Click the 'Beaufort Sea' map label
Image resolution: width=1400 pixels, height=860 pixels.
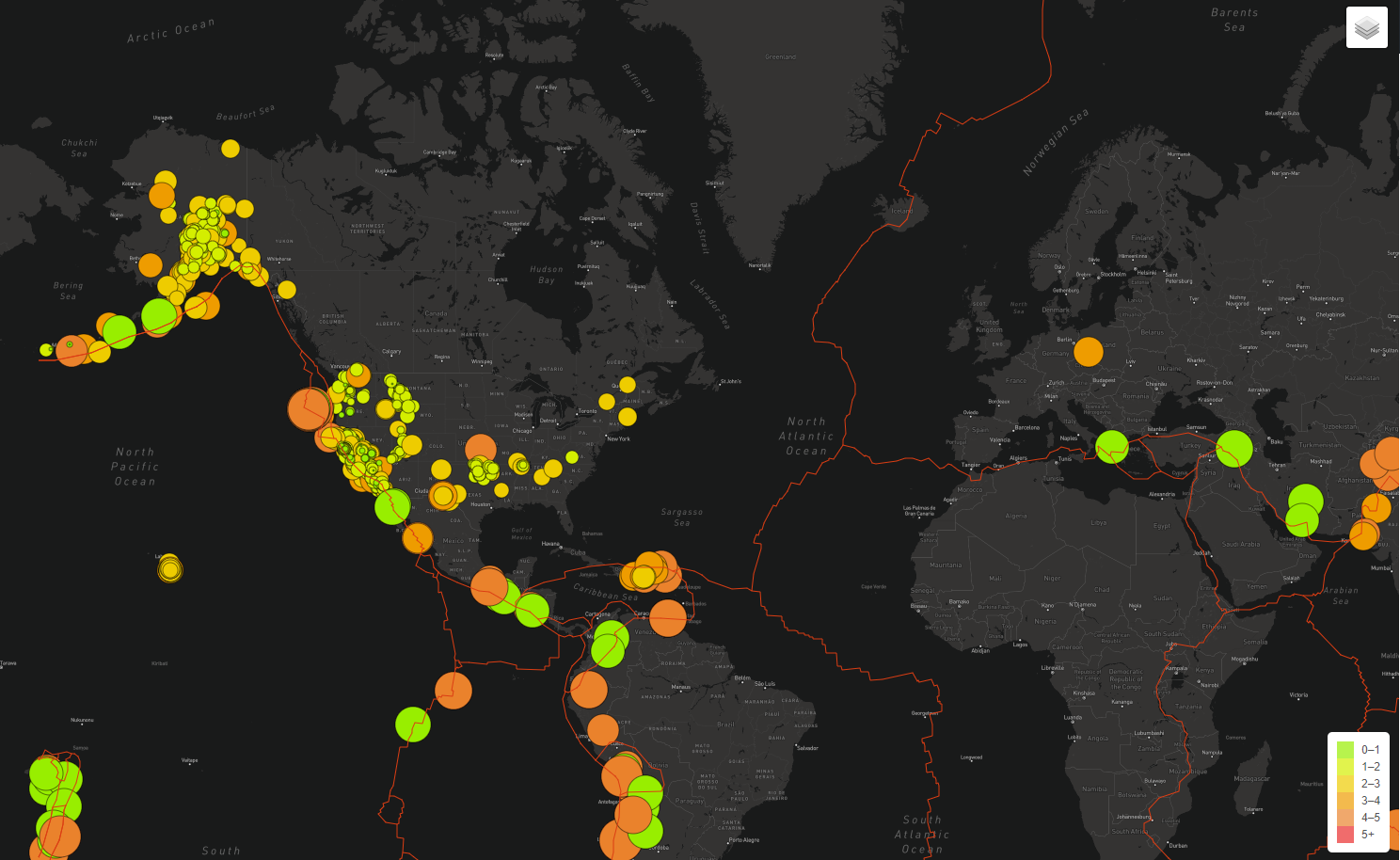pos(246,113)
